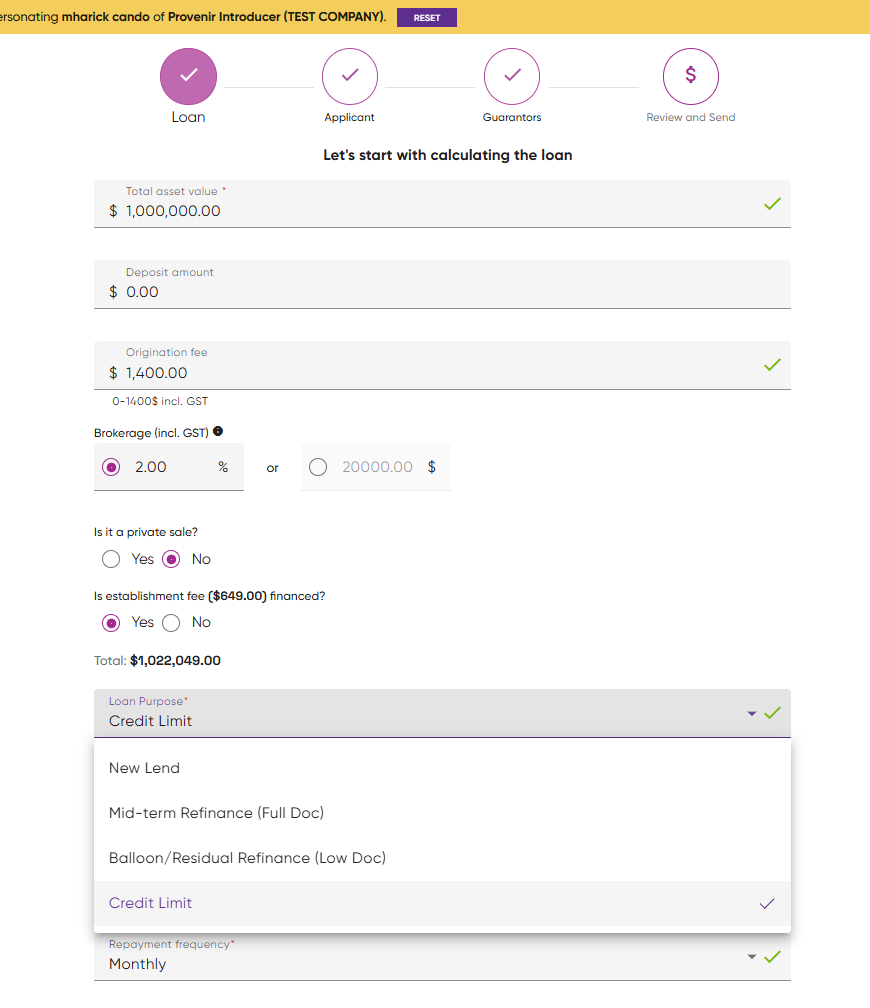Pick Balloon/Residual Refinance (Low Doc) option

point(442,858)
